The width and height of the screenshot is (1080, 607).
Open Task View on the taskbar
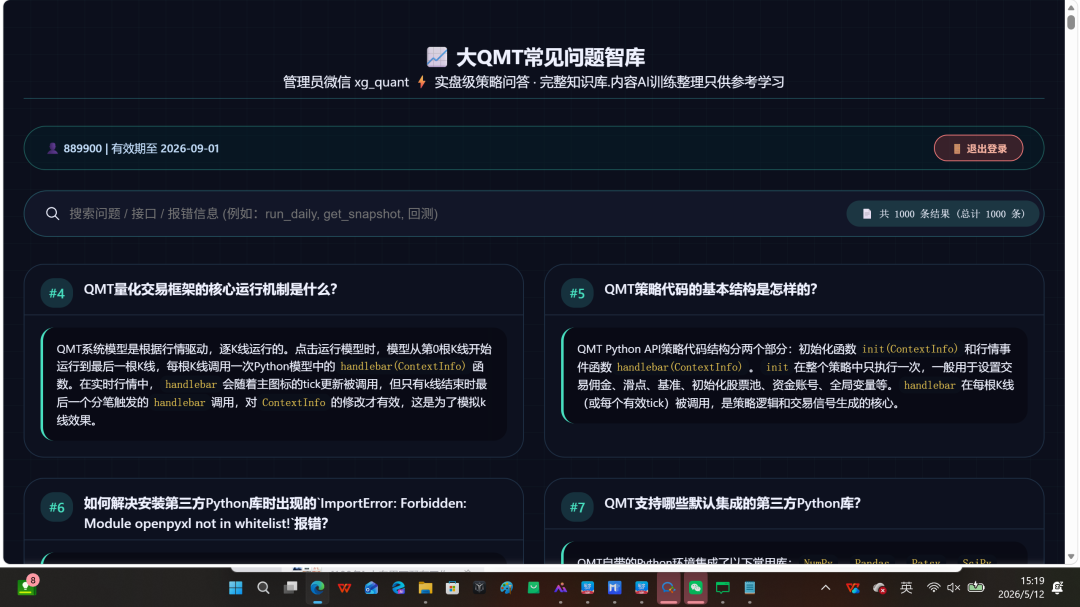[290, 588]
